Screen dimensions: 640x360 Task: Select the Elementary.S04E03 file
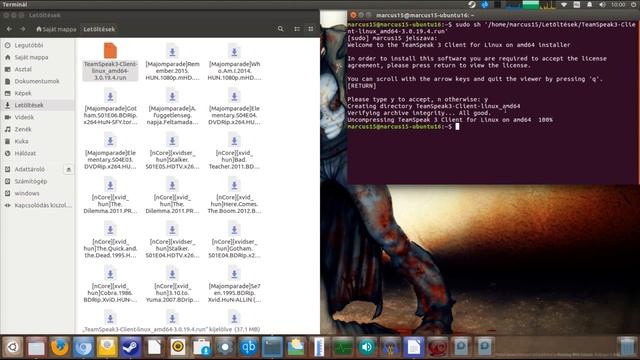pyautogui.click(x=110, y=151)
